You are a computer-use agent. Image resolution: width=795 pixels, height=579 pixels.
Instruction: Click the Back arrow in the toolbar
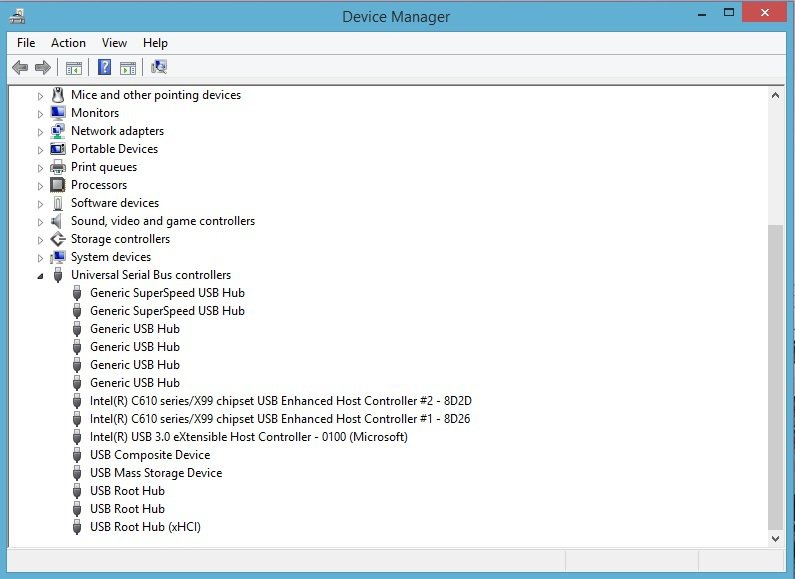point(20,67)
